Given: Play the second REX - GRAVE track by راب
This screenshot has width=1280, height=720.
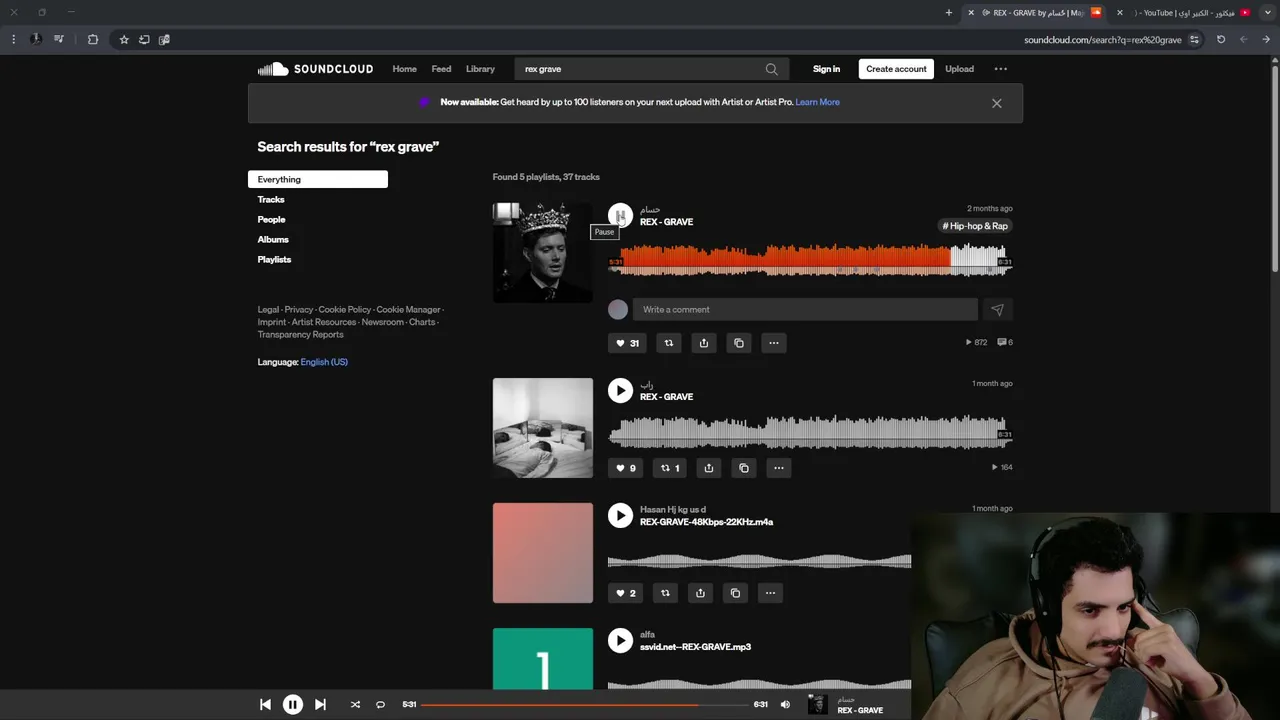Looking at the screenshot, I should tap(620, 390).
